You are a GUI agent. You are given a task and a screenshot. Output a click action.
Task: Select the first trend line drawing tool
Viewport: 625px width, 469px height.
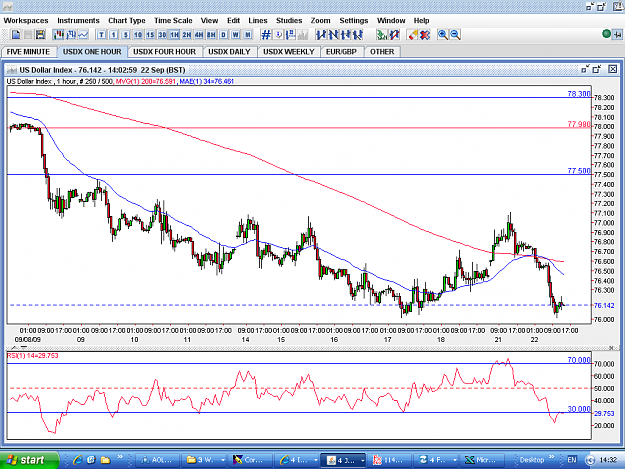pyautogui.click(x=321, y=35)
